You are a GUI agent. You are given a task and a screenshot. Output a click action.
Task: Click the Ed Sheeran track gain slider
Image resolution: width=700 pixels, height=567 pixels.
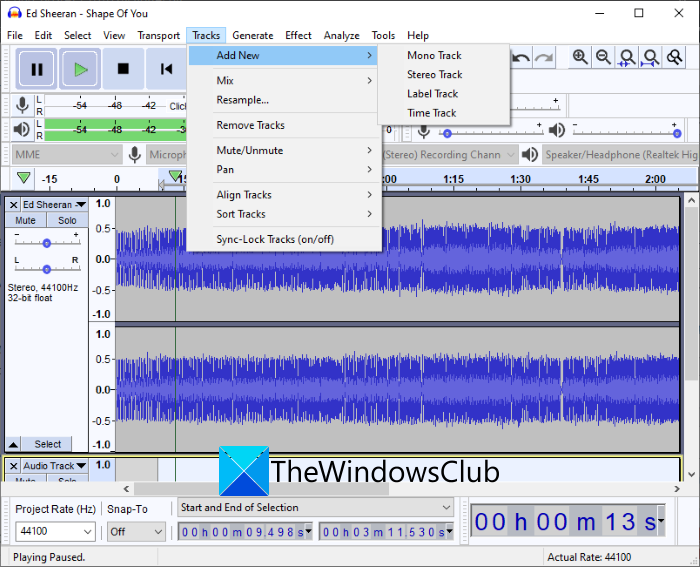pos(47,243)
